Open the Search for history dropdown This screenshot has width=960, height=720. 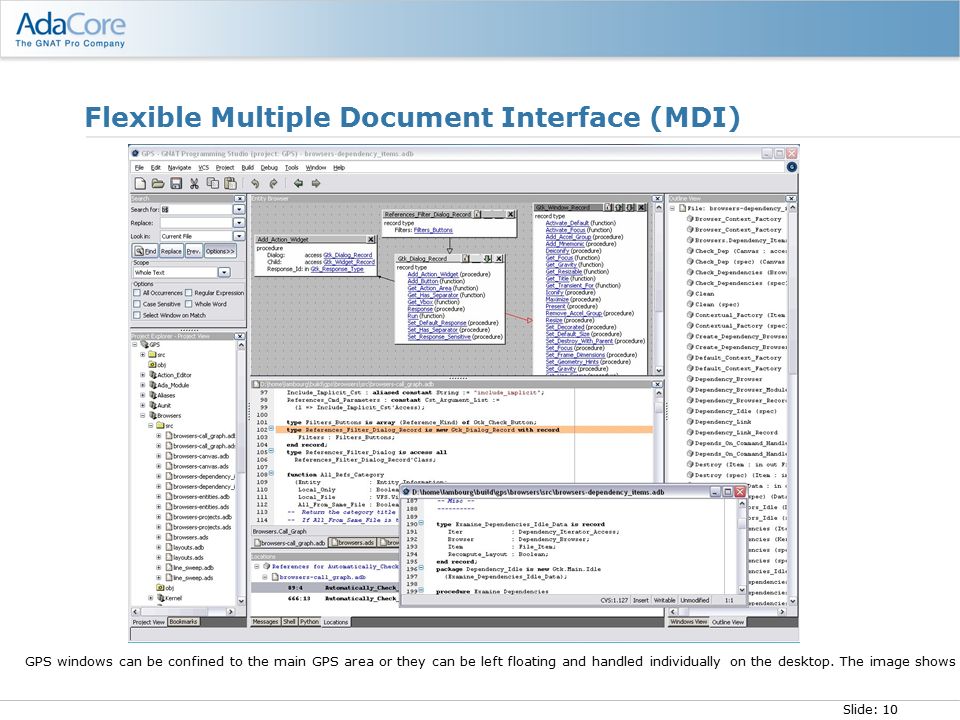tap(239, 209)
